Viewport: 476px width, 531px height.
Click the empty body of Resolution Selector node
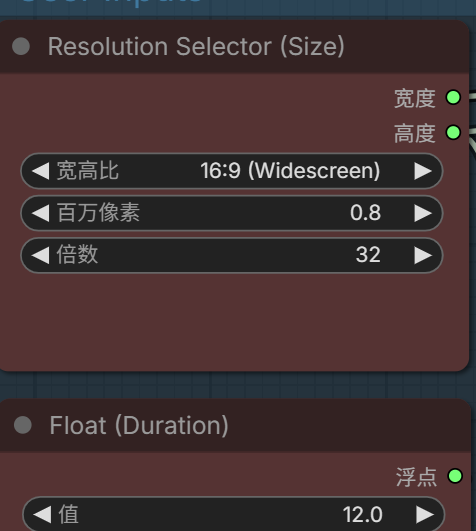tap(234, 320)
